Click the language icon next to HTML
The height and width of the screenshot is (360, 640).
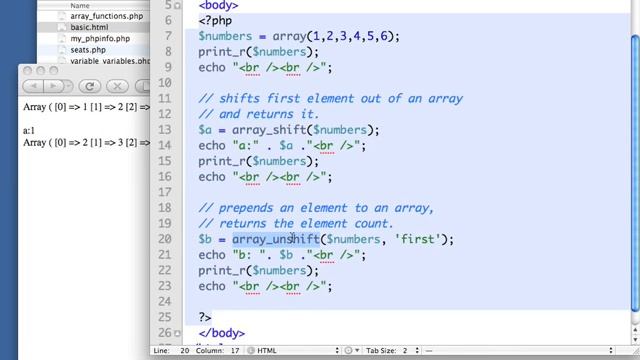point(251,351)
